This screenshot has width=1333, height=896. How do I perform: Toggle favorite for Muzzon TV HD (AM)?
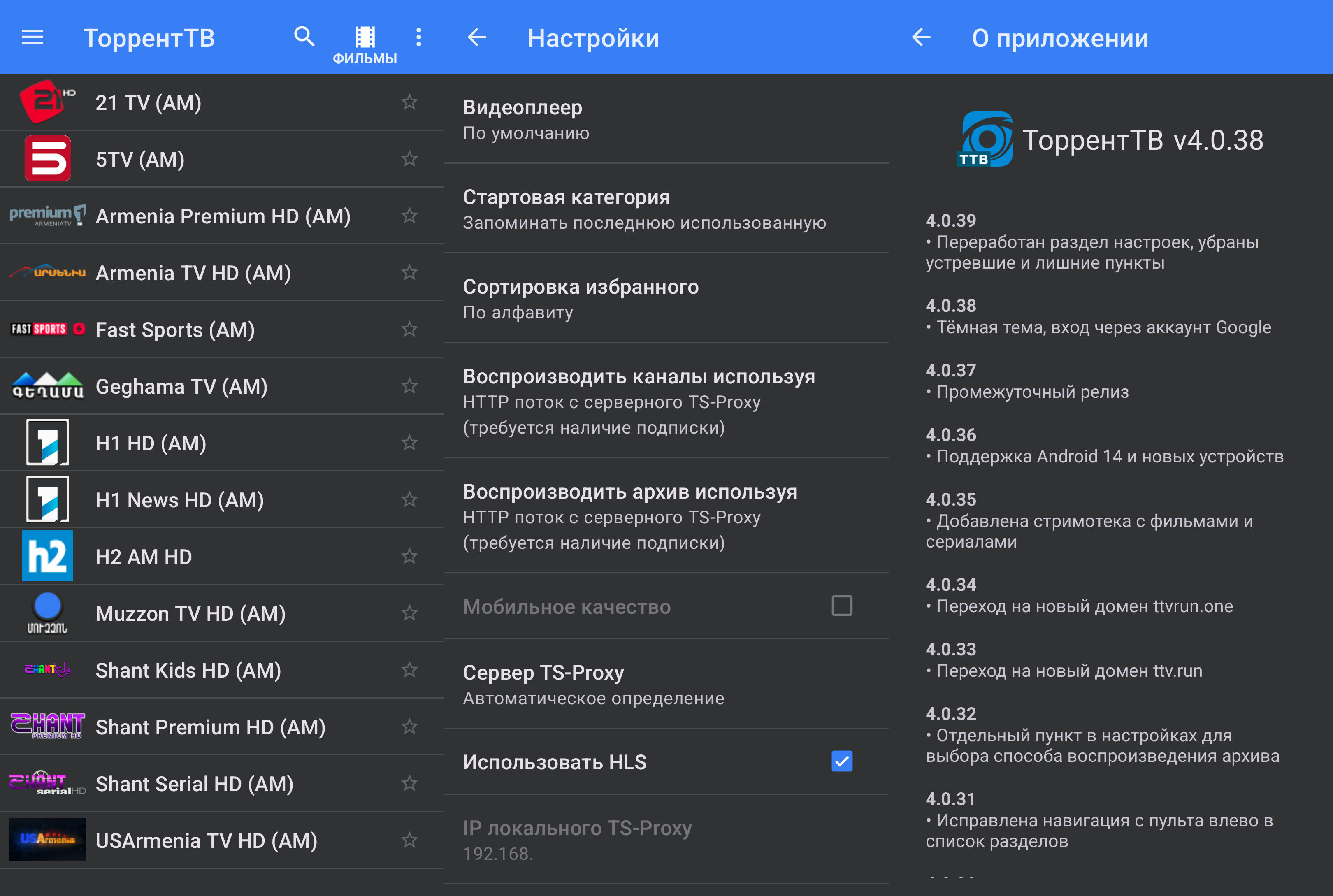click(x=409, y=613)
